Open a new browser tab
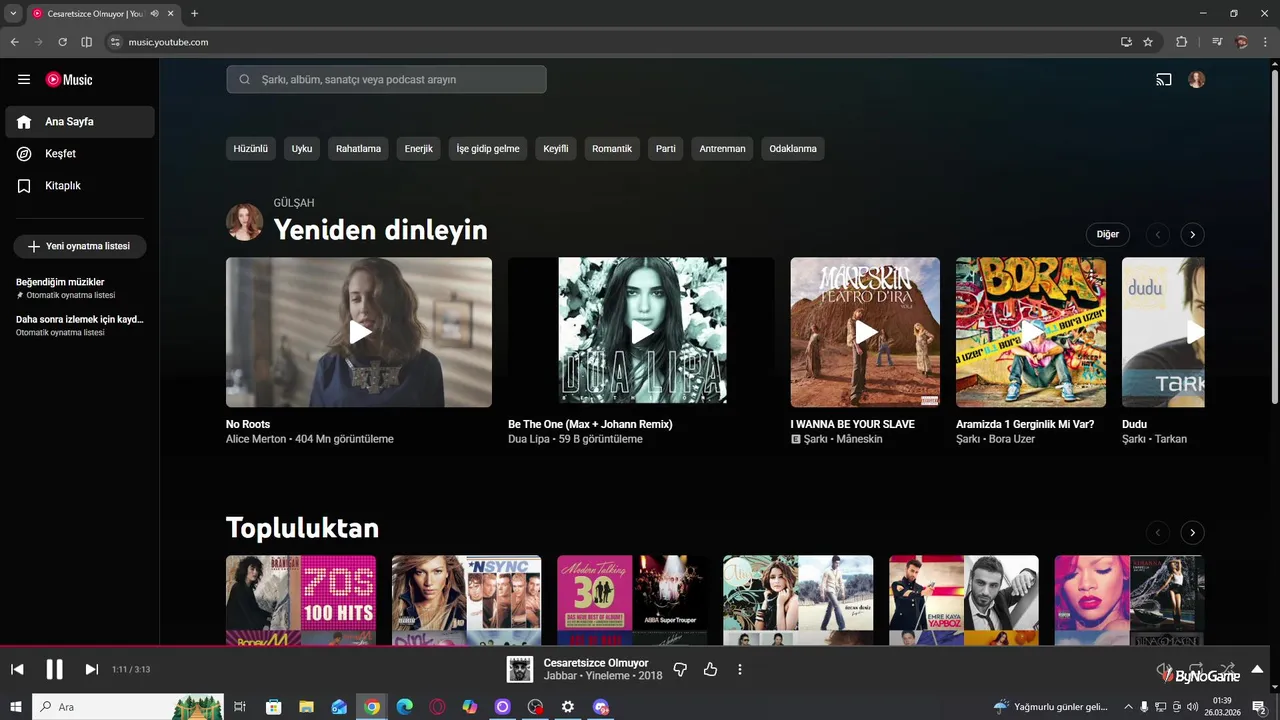Image resolution: width=1280 pixels, height=720 pixels. (194, 14)
